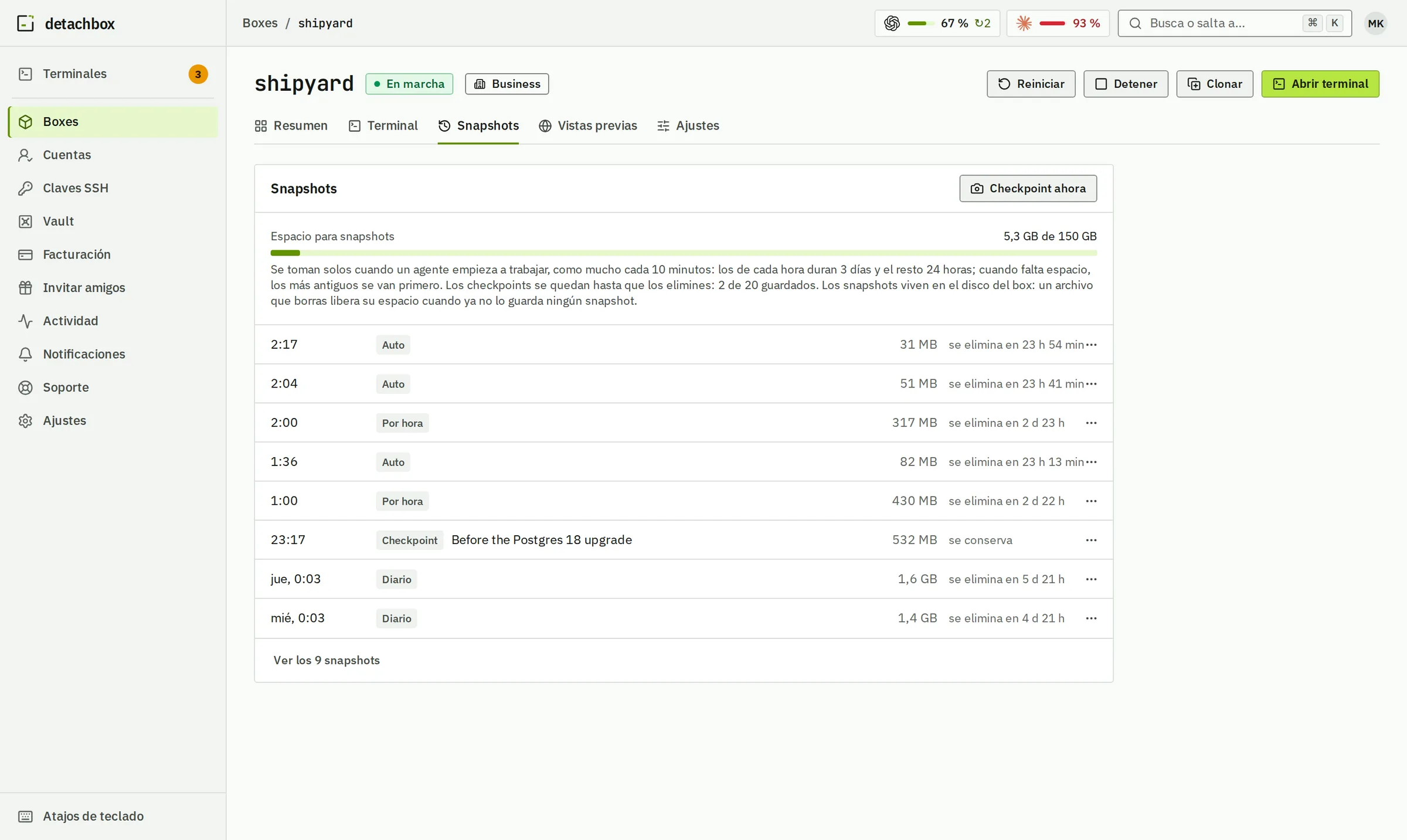Click the Notificaciones bell icon
Viewport: 1407px width, 840px height.
pos(25,354)
